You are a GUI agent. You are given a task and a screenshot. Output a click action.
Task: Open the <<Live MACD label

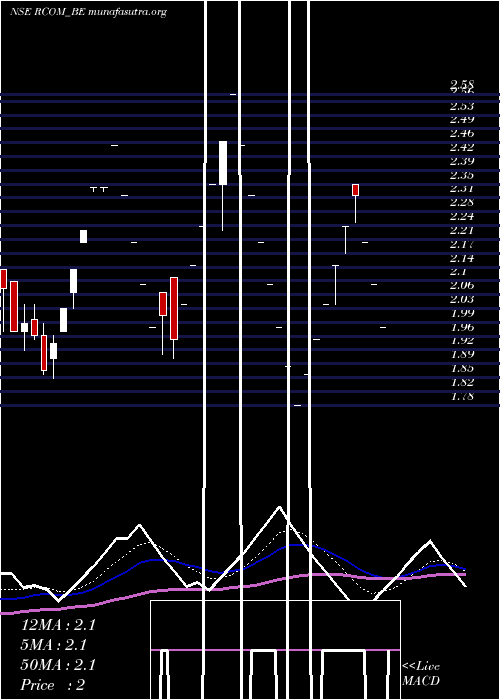[x=421, y=674]
